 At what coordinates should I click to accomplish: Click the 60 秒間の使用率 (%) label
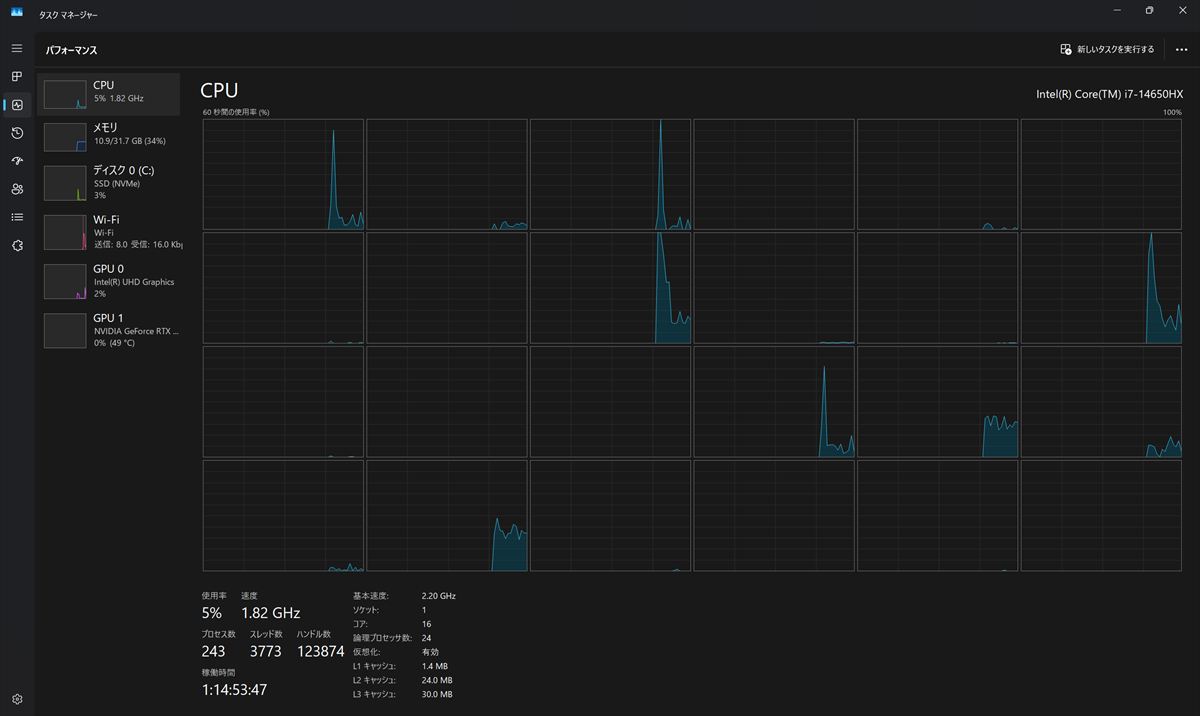(x=236, y=112)
